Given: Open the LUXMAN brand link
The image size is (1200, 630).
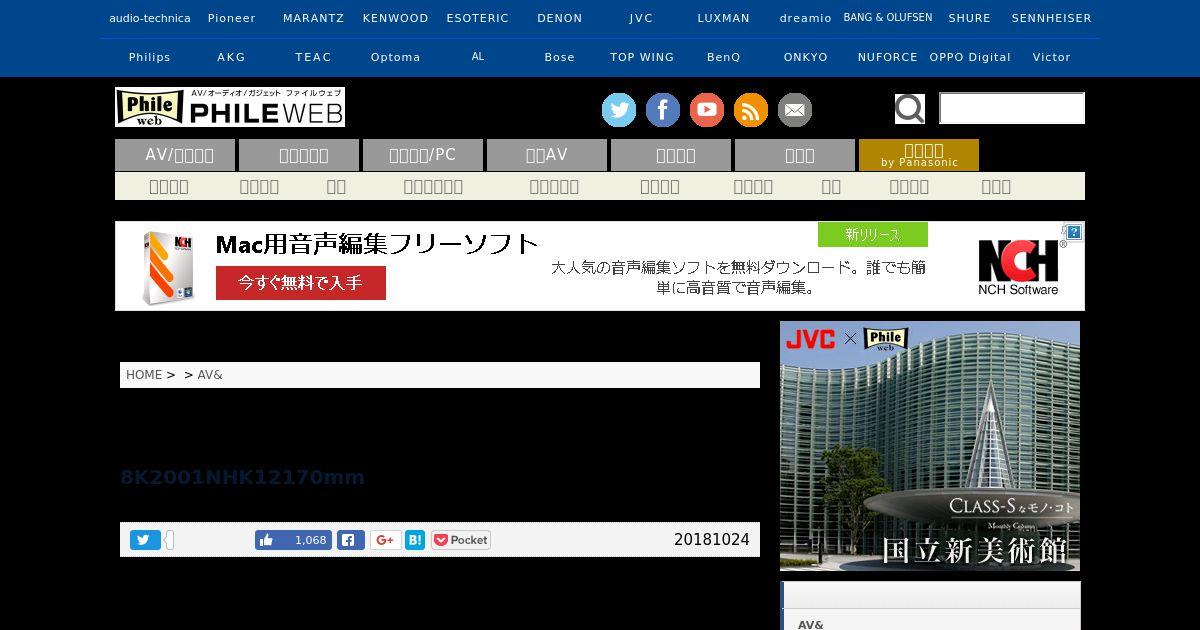Looking at the screenshot, I should pyautogui.click(x=724, y=18).
